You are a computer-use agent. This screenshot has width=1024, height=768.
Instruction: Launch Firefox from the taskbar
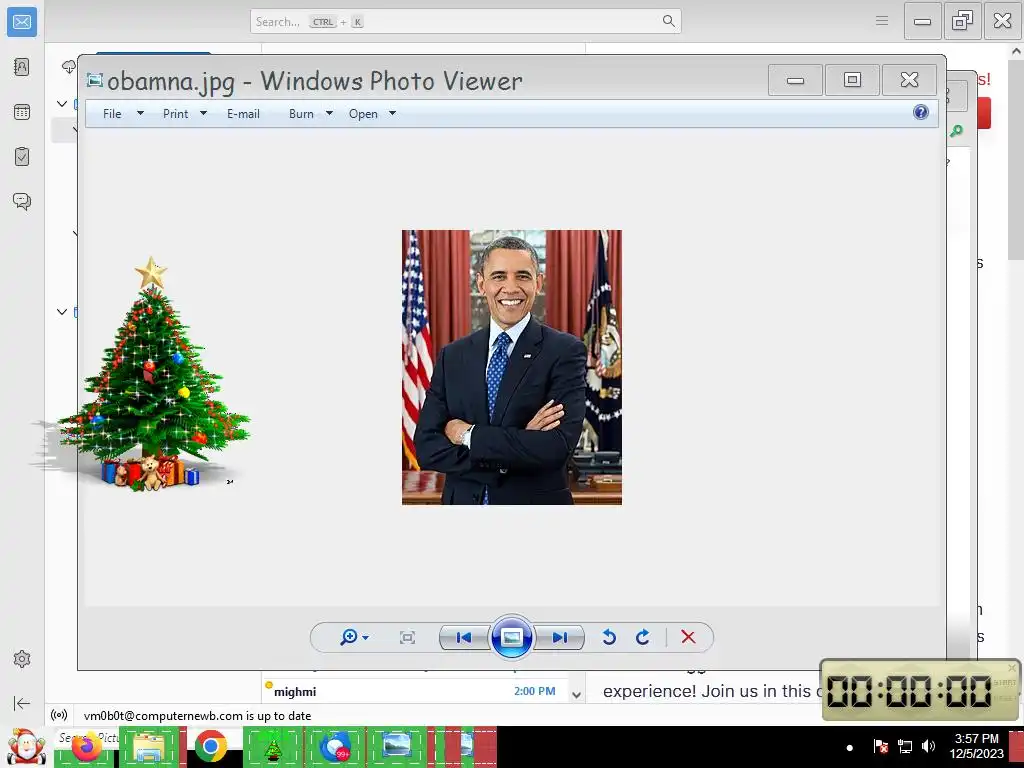[x=86, y=747]
